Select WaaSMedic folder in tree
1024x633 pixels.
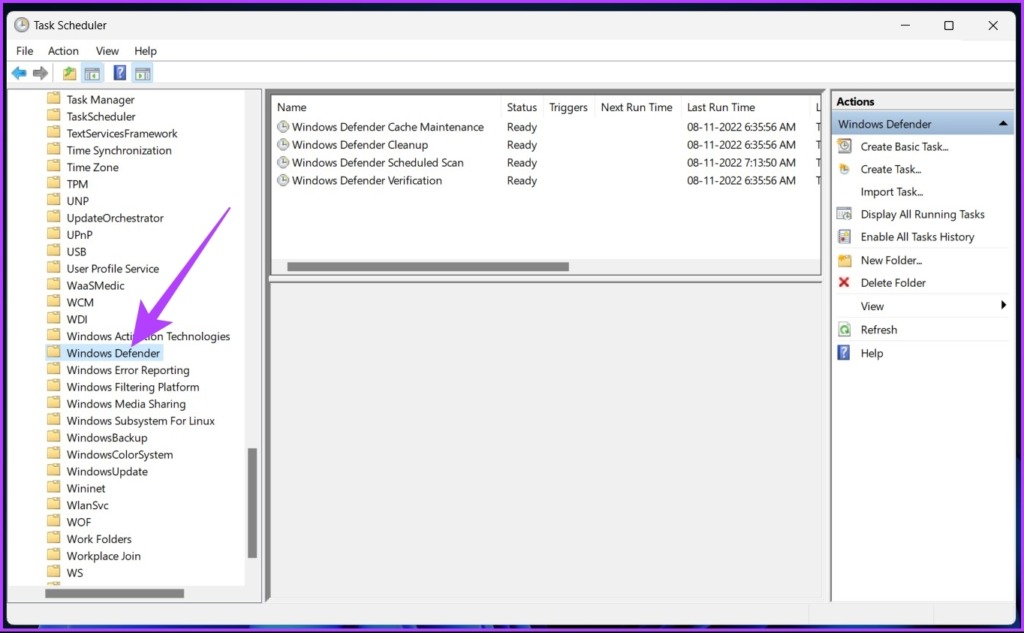coord(95,285)
